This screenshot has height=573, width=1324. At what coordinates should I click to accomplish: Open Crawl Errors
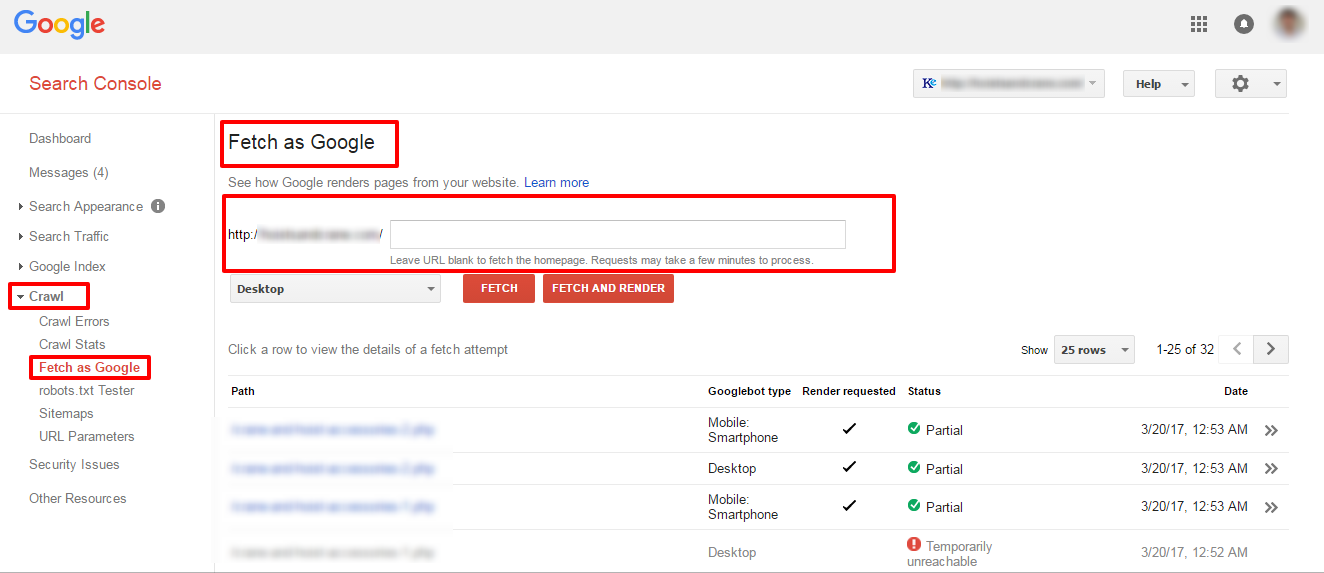point(74,321)
